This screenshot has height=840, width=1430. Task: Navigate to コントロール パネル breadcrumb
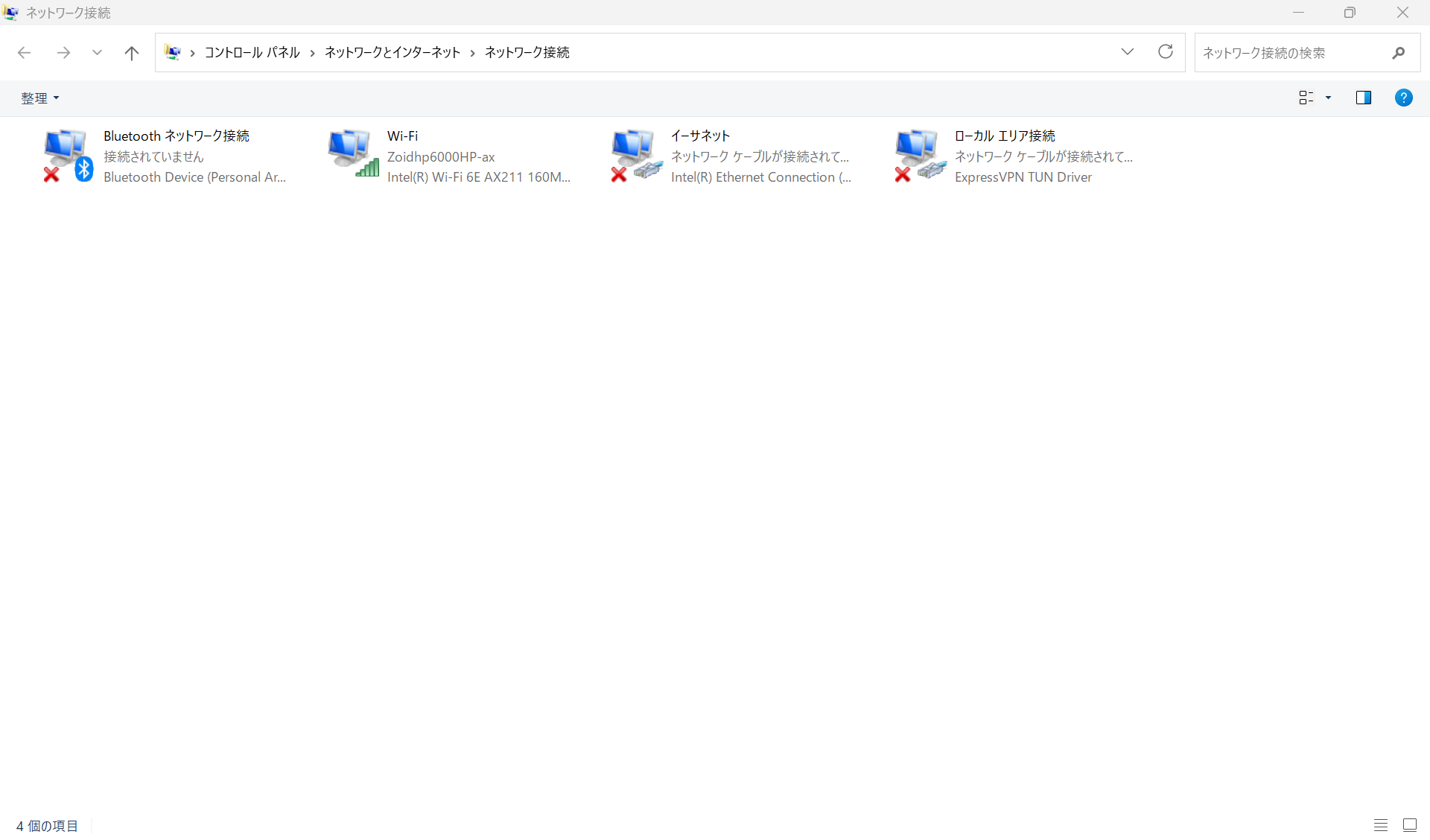[x=252, y=52]
